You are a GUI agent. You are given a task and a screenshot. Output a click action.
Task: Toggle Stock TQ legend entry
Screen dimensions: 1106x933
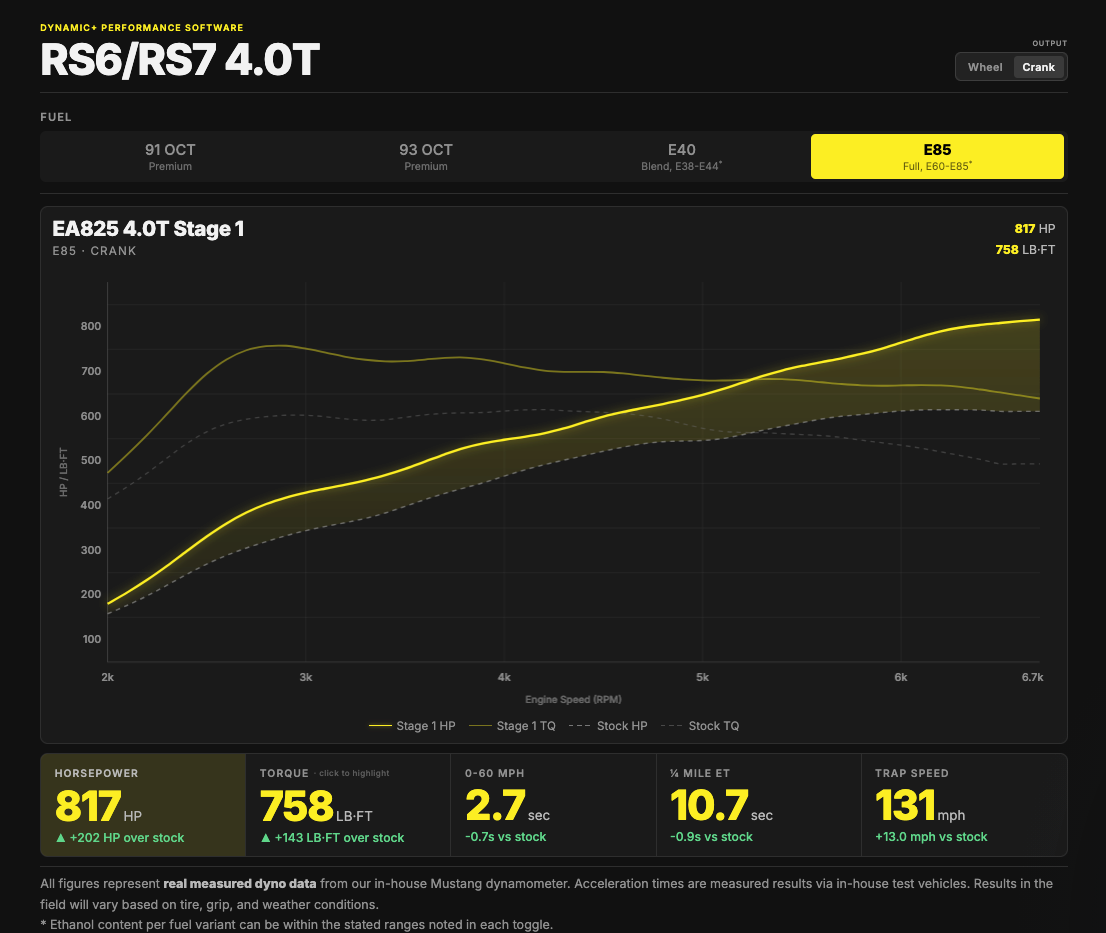click(700, 726)
